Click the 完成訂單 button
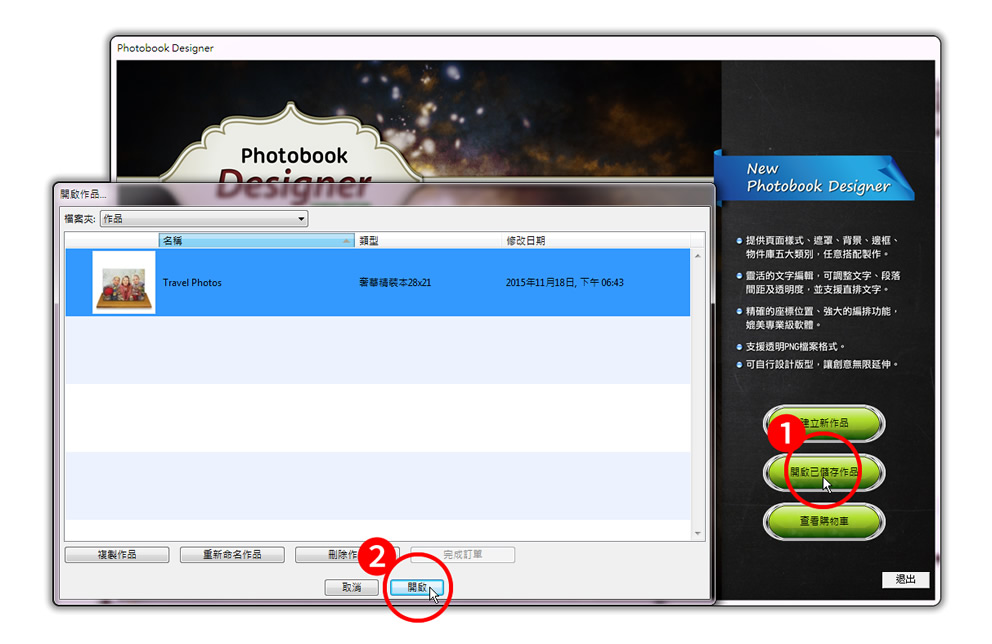 (x=462, y=555)
